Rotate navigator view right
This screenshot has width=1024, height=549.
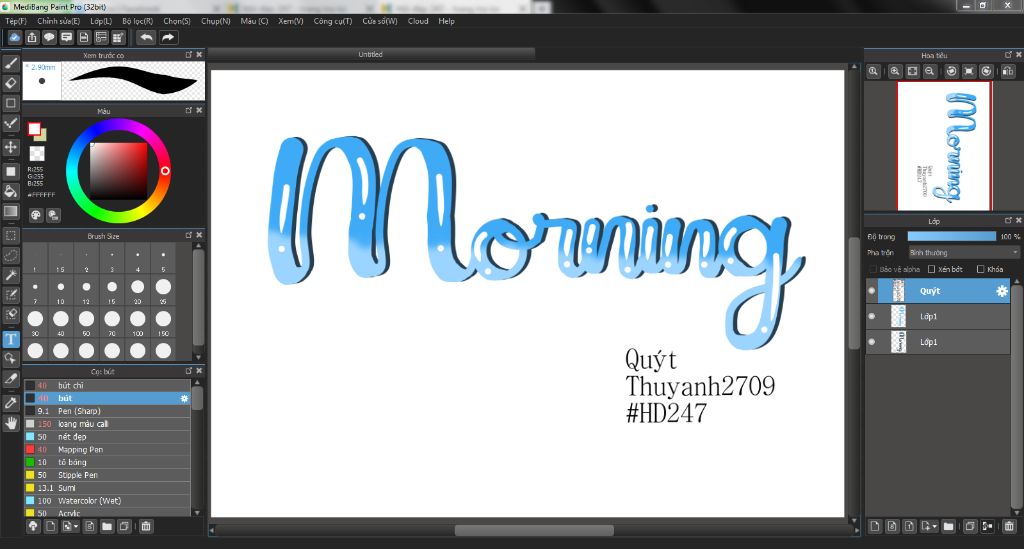986,71
